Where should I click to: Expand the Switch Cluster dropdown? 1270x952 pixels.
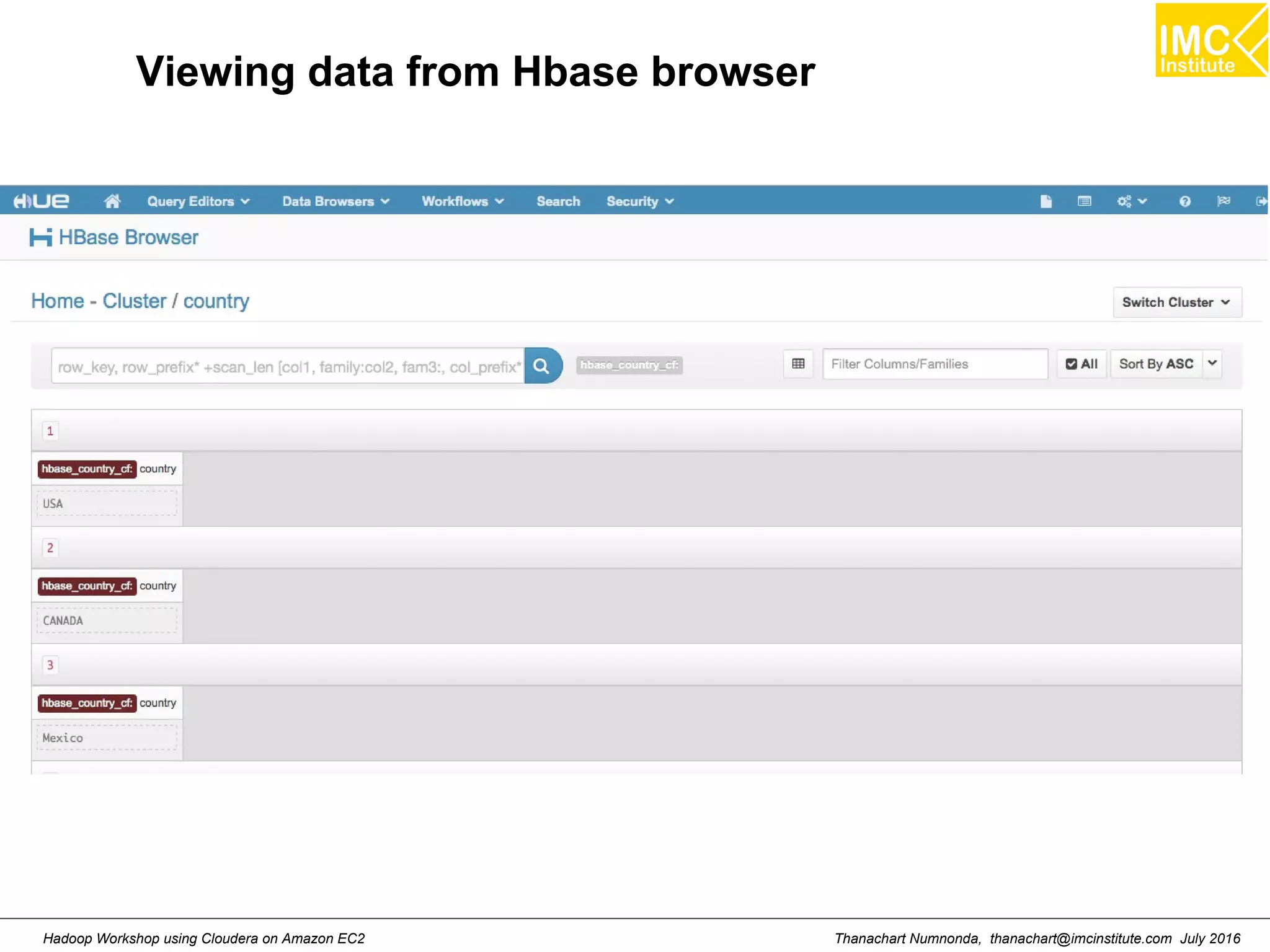click(1177, 302)
